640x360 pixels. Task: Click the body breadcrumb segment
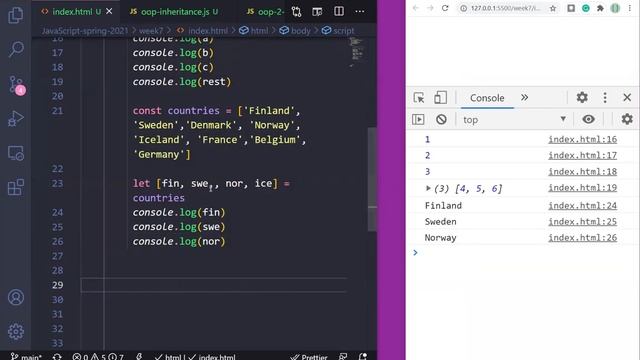coord(296,31)
